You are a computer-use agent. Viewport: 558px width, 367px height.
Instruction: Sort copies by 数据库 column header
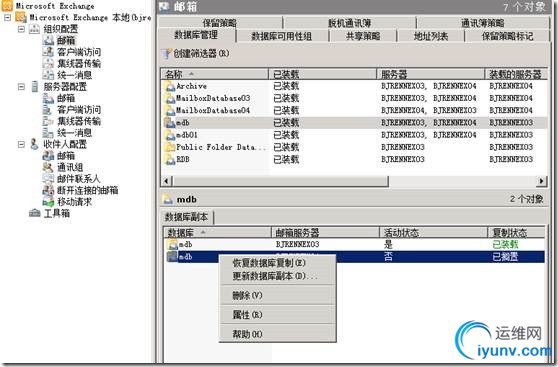pyautogui.click(x=217, y=233)
